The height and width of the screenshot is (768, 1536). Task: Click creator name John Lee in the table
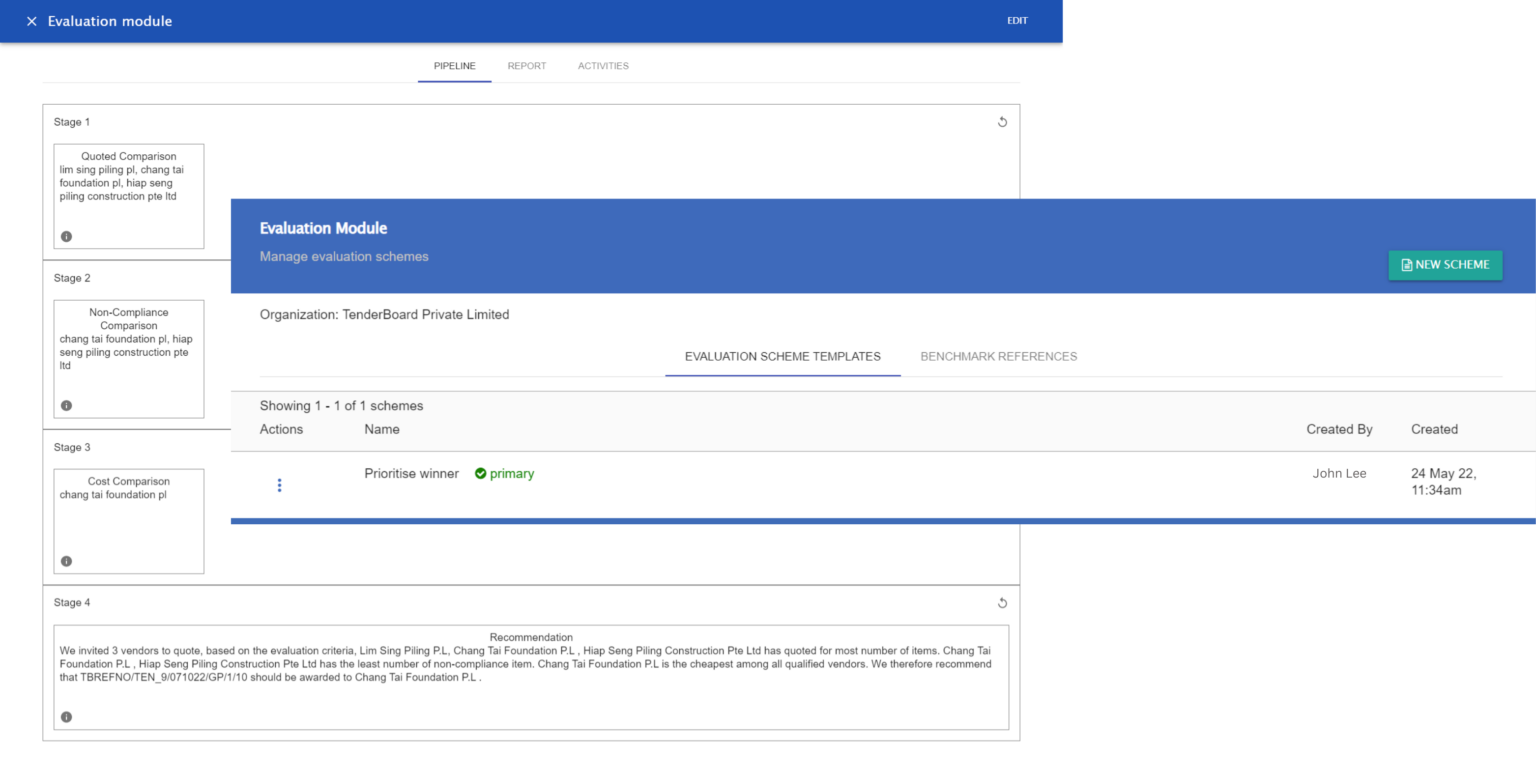point(1339,473)
